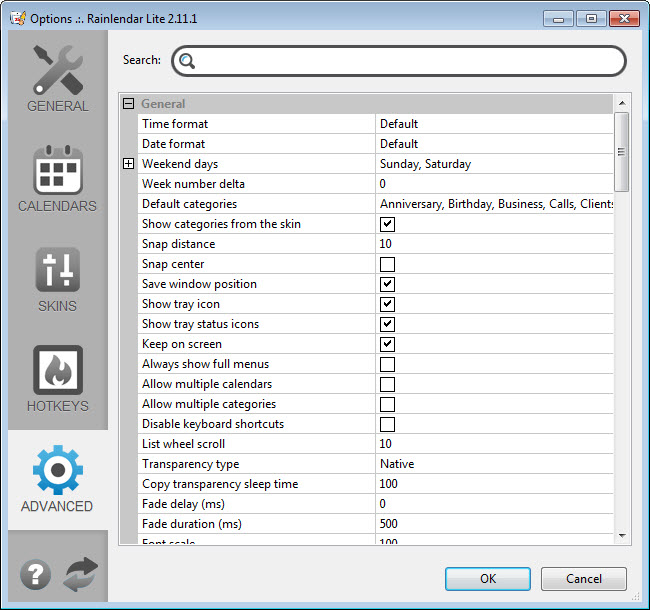
Task: Collapse the General property group
Action: 129,104
